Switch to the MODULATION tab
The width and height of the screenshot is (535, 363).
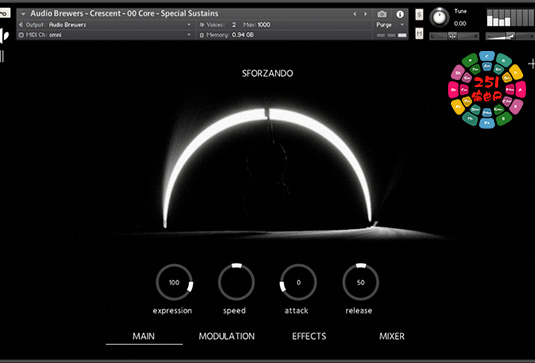point(227,336)
